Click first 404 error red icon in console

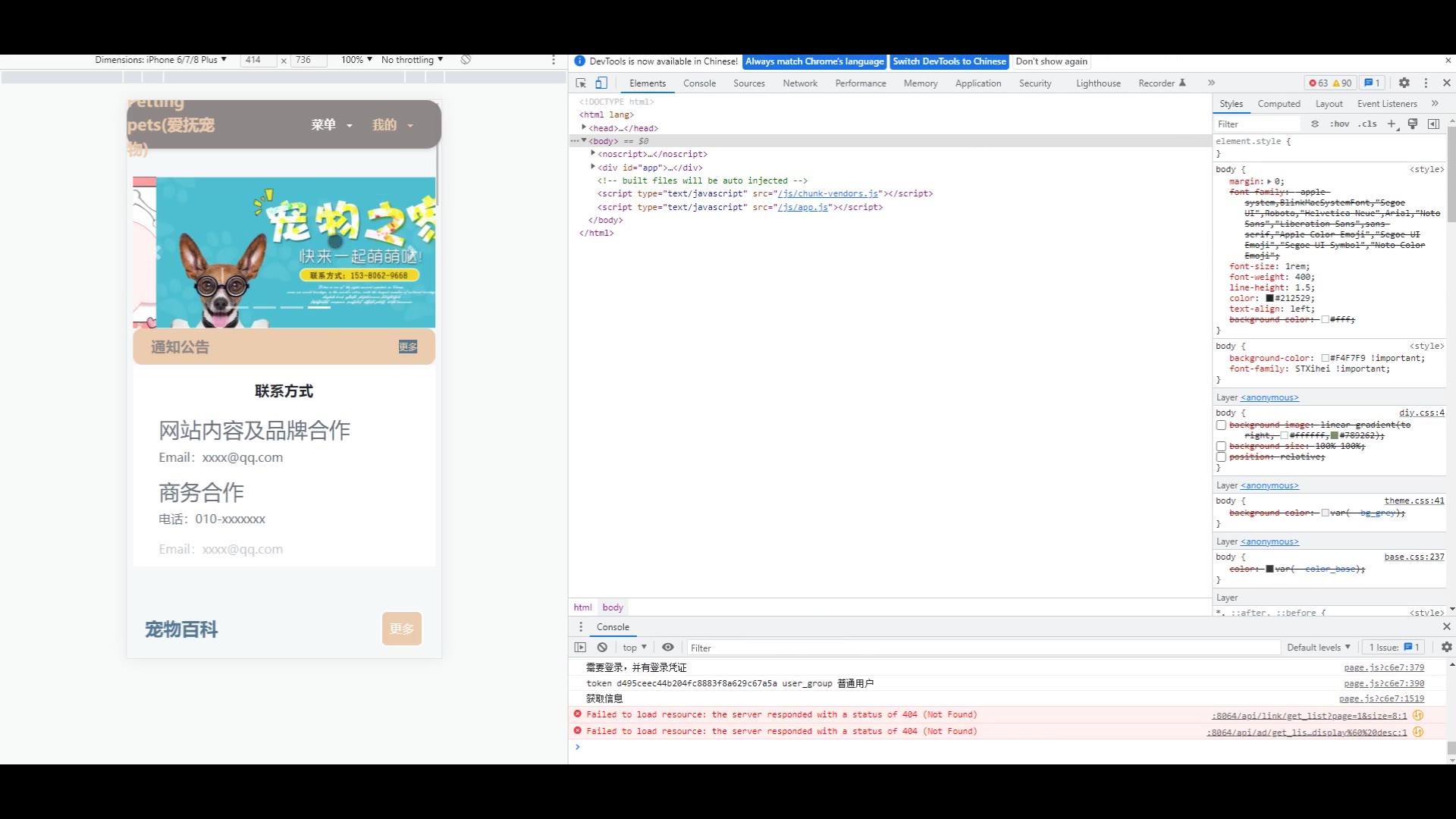point(578,714)
